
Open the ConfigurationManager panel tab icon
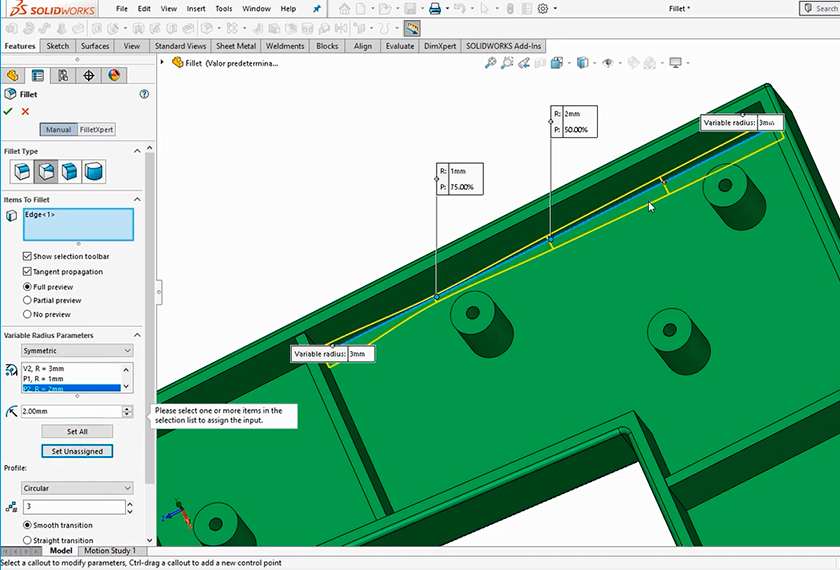coord(63,75)
